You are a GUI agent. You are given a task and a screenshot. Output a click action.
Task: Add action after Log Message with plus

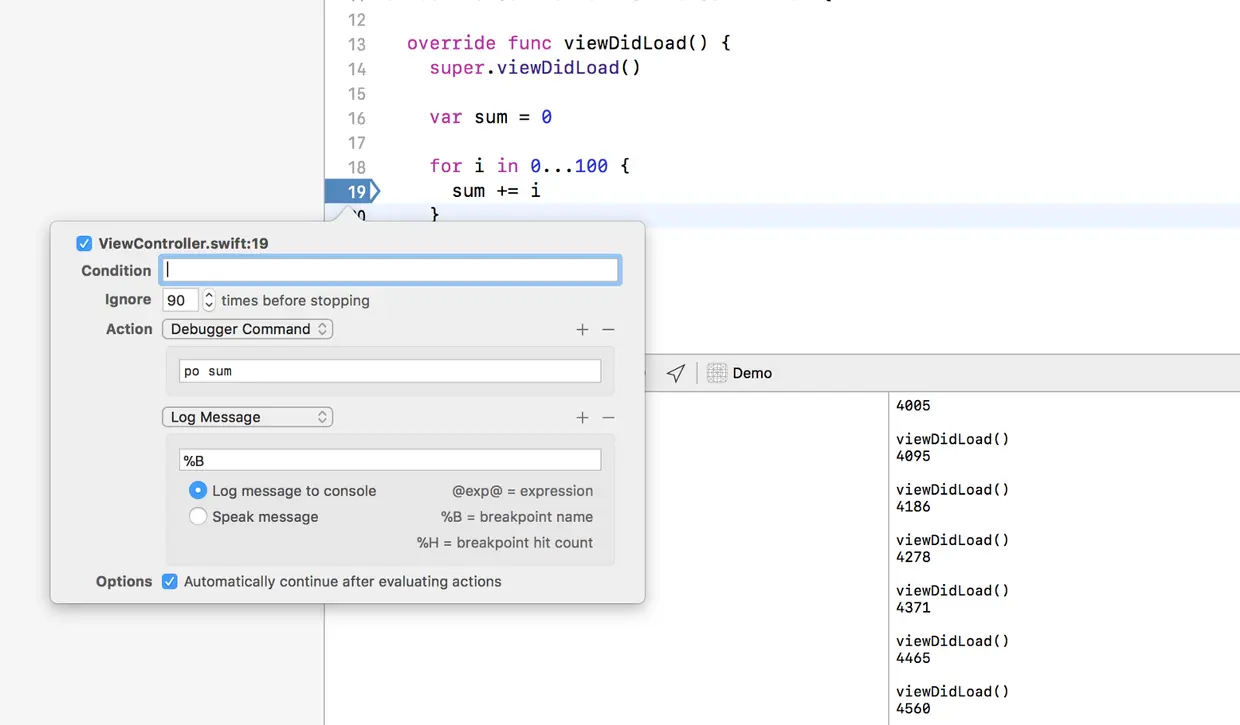click(x=582, y=417)
